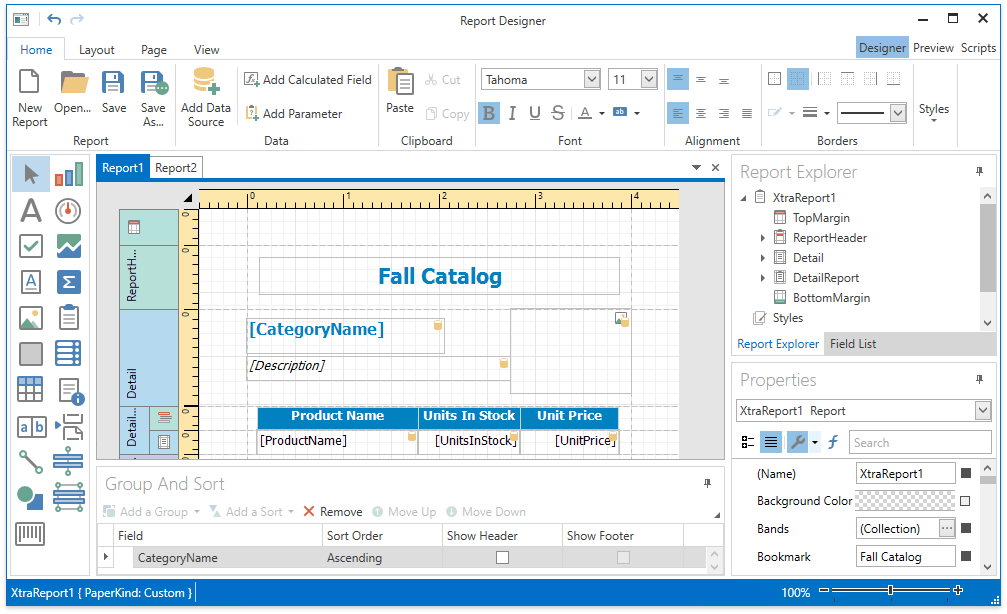Select the Page Info control in toolbox
1007x614 pixels.
[69, 390]
